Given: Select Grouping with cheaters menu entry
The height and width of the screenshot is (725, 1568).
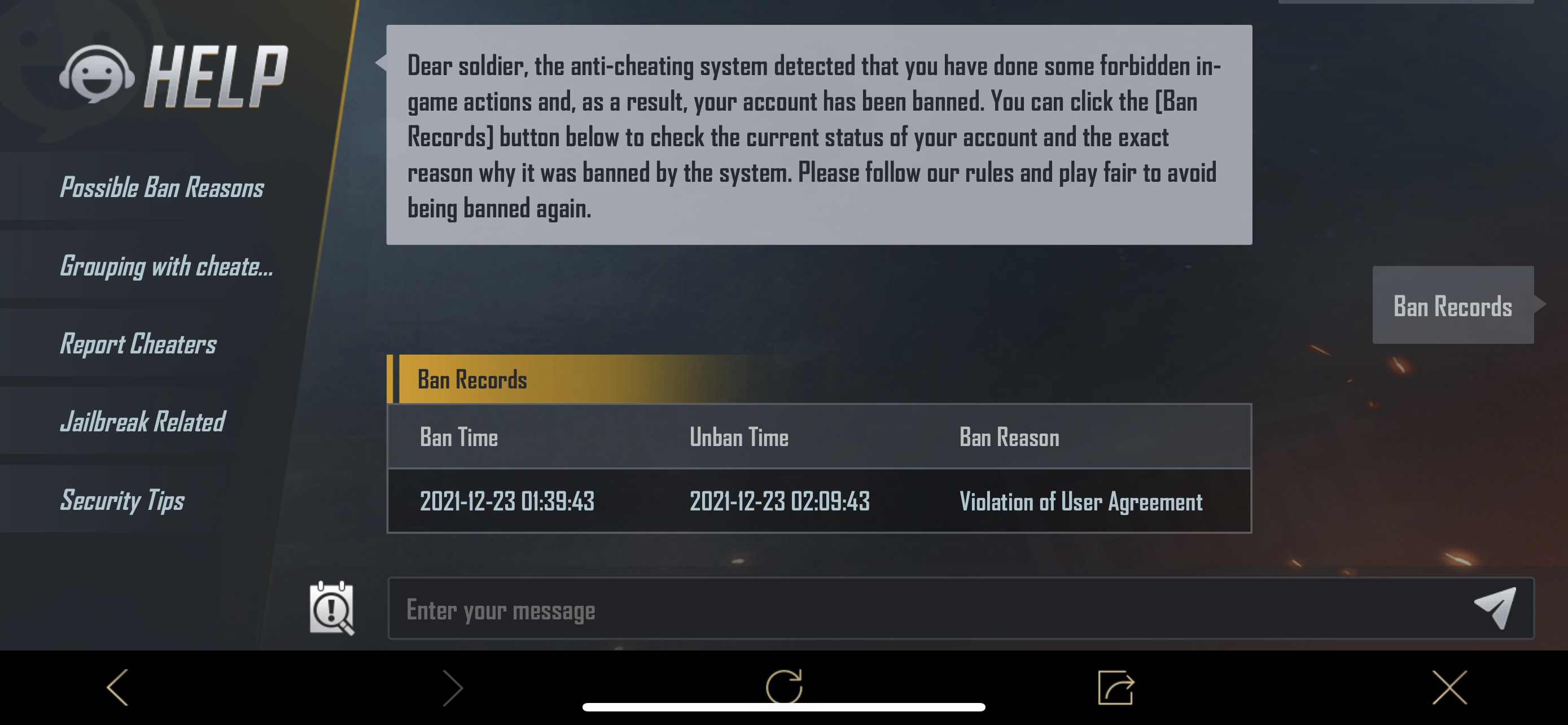Looking at the screenshot, I should 166,266.
